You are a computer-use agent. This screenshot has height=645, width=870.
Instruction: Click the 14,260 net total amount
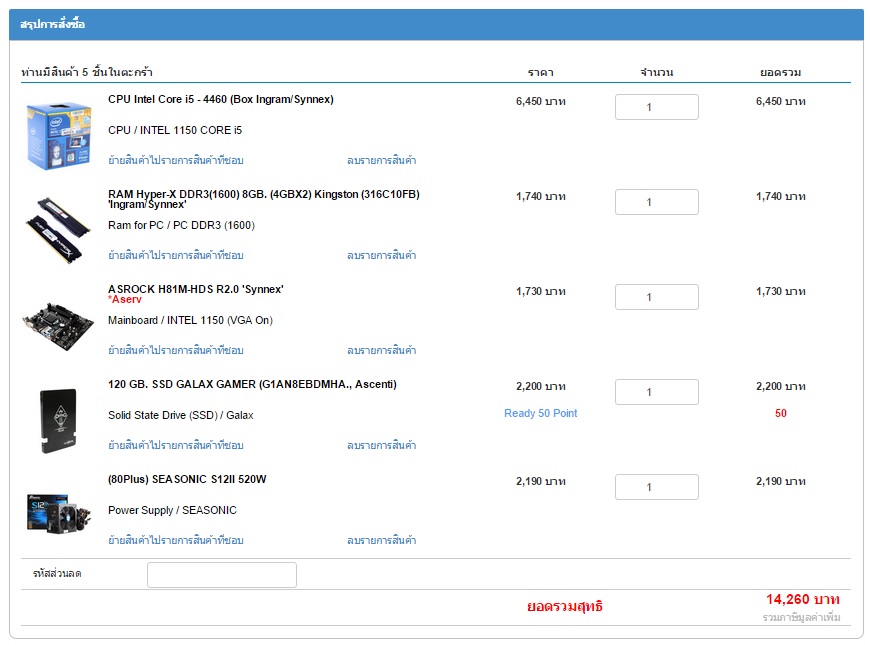click(x=803, y=599)
